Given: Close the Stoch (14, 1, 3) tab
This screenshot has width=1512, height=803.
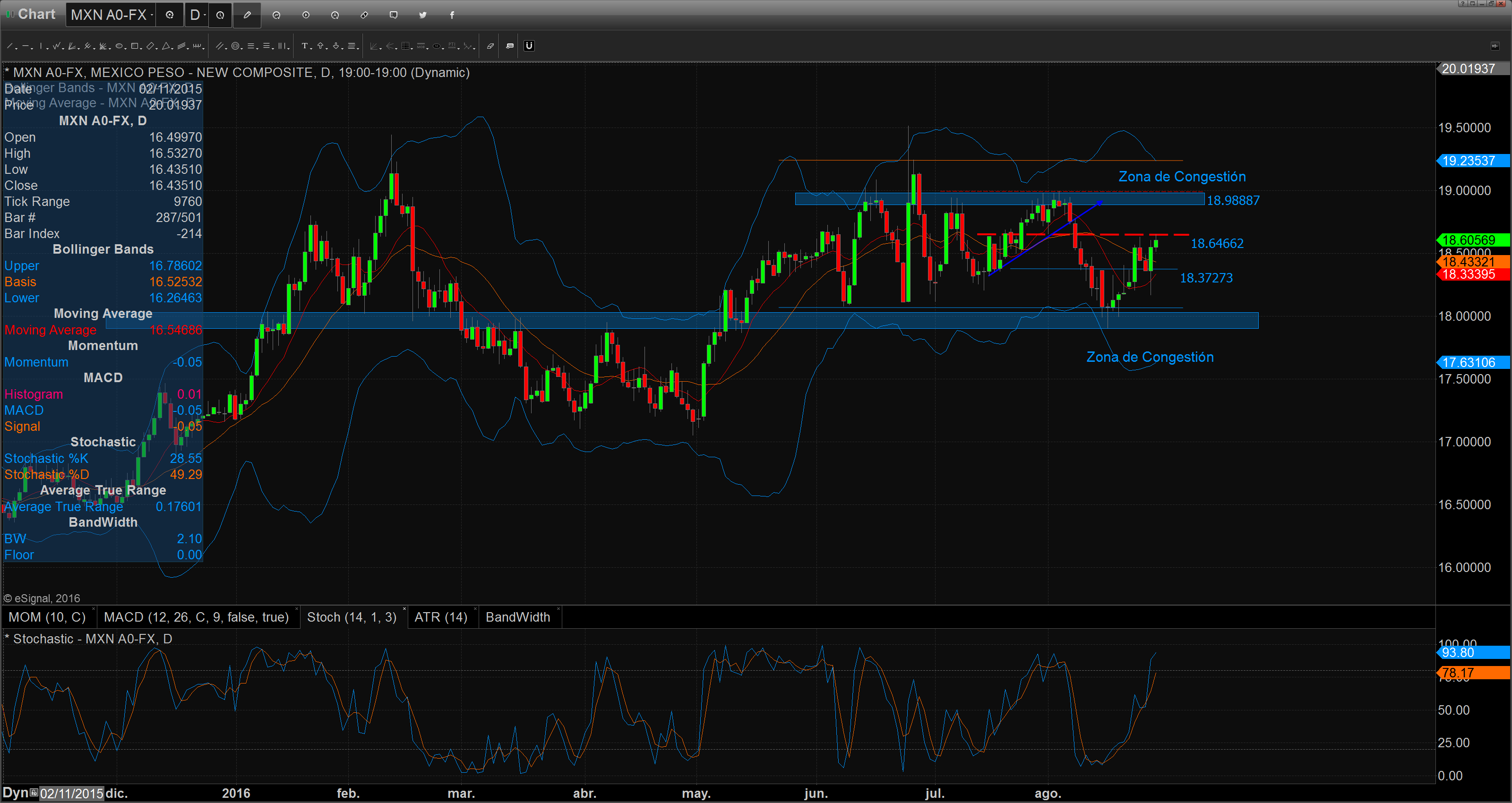Looking at the screenshot, I should 404,609.
